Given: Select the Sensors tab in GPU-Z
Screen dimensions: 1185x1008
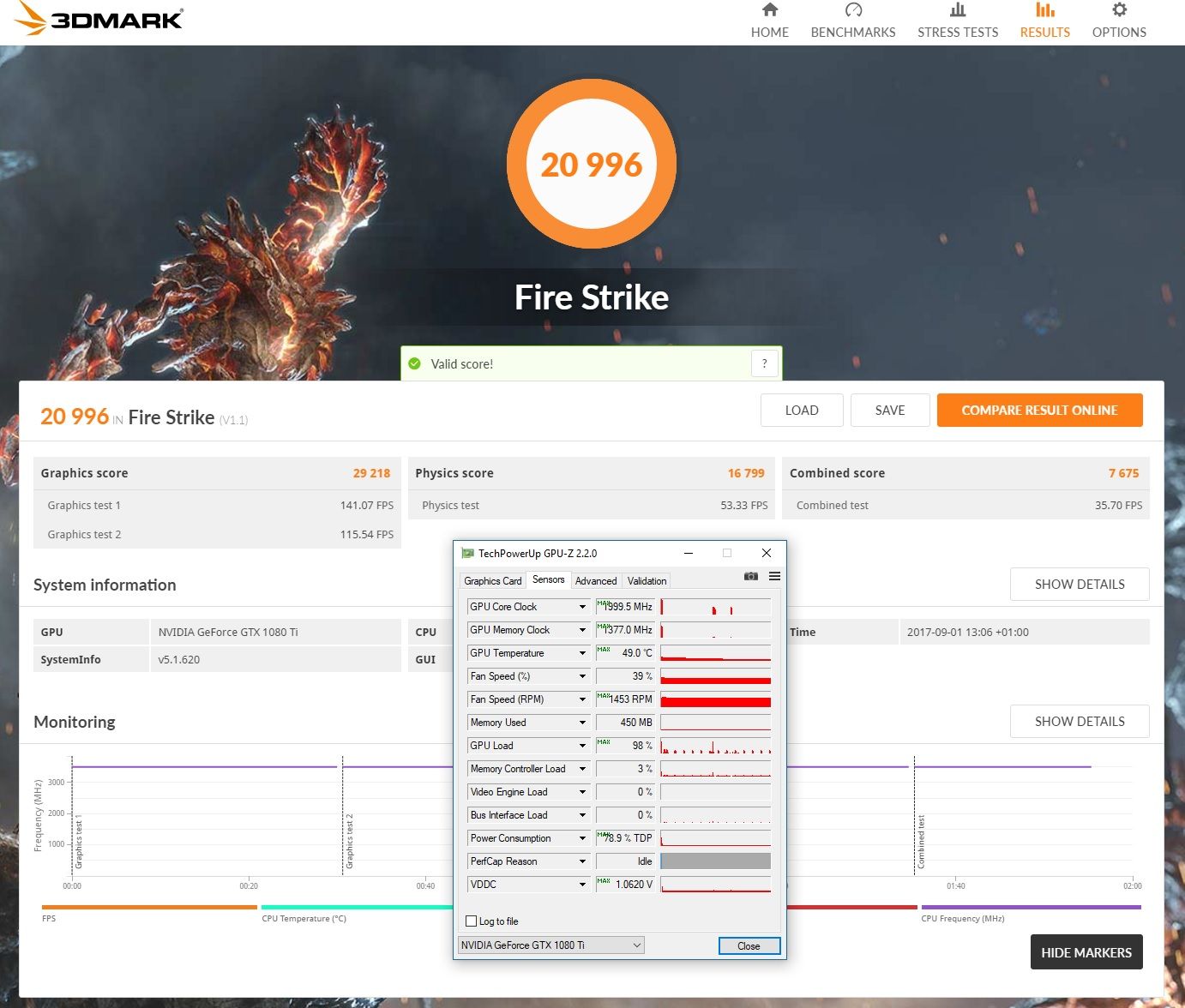Looking at the screenshot, I should 549,579.
